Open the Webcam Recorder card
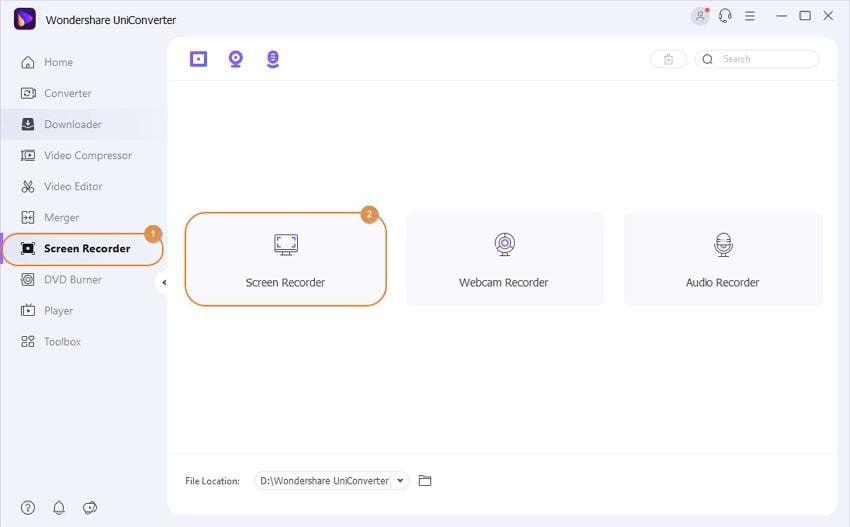The width and height of the screenshot is (850, 527). click(504, 259)
